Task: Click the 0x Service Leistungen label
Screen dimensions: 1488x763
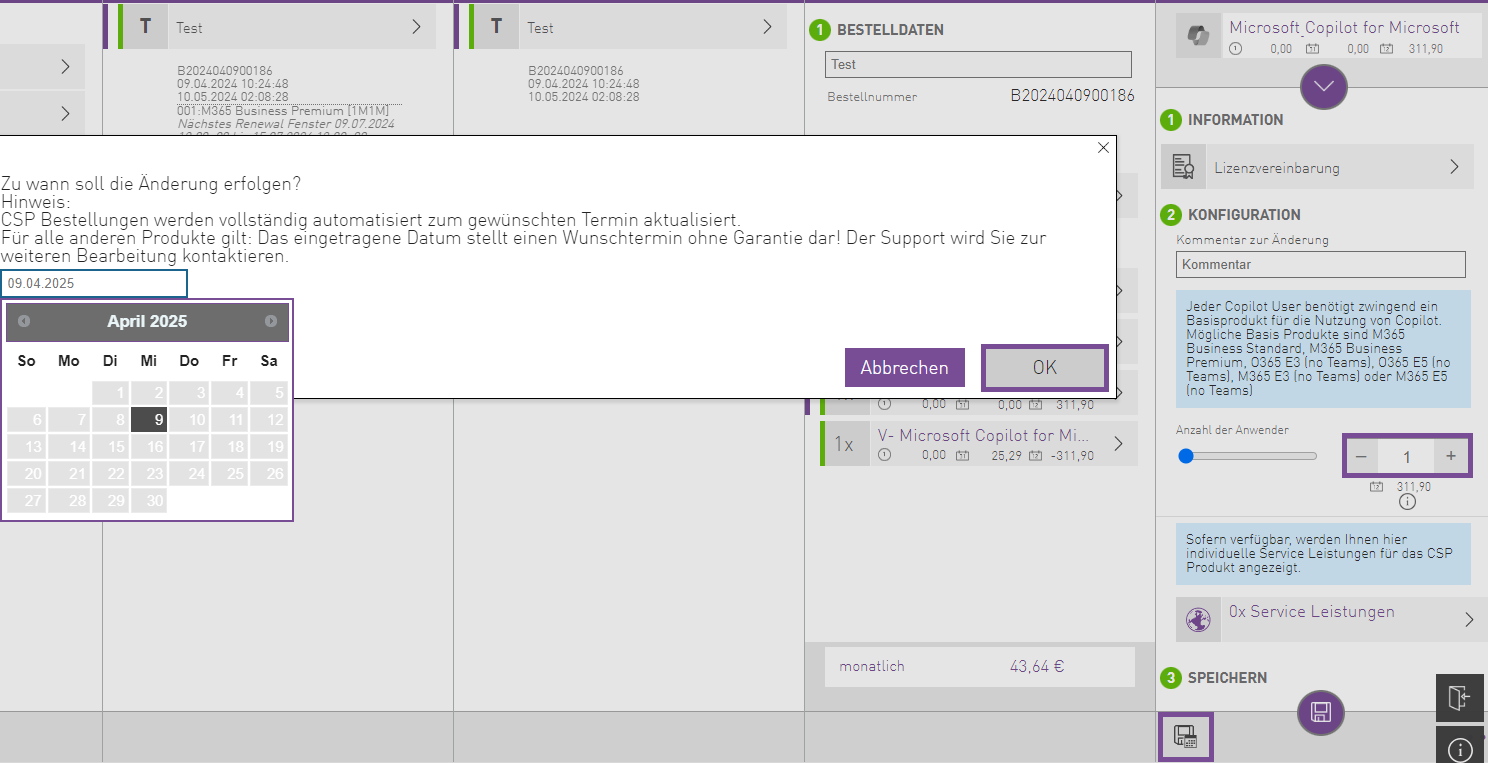Action: point(1312,611)
